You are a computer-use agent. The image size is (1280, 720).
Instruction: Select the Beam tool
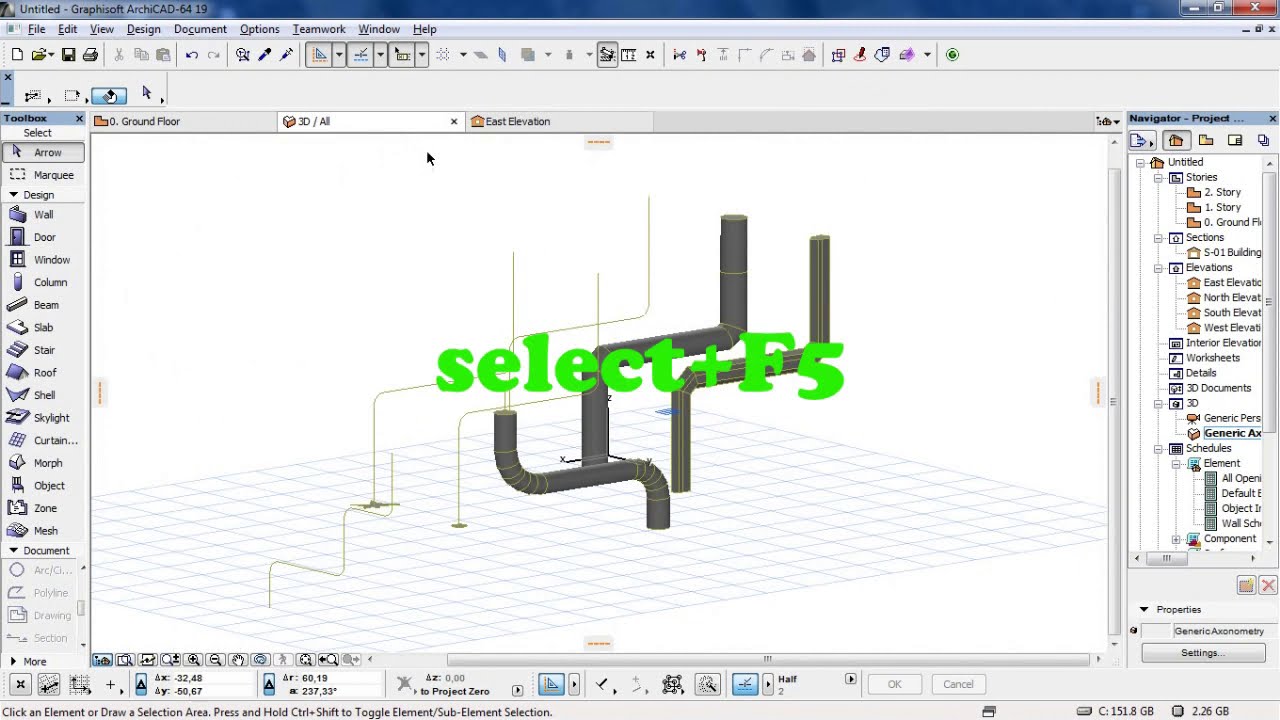tap(42, 305)
